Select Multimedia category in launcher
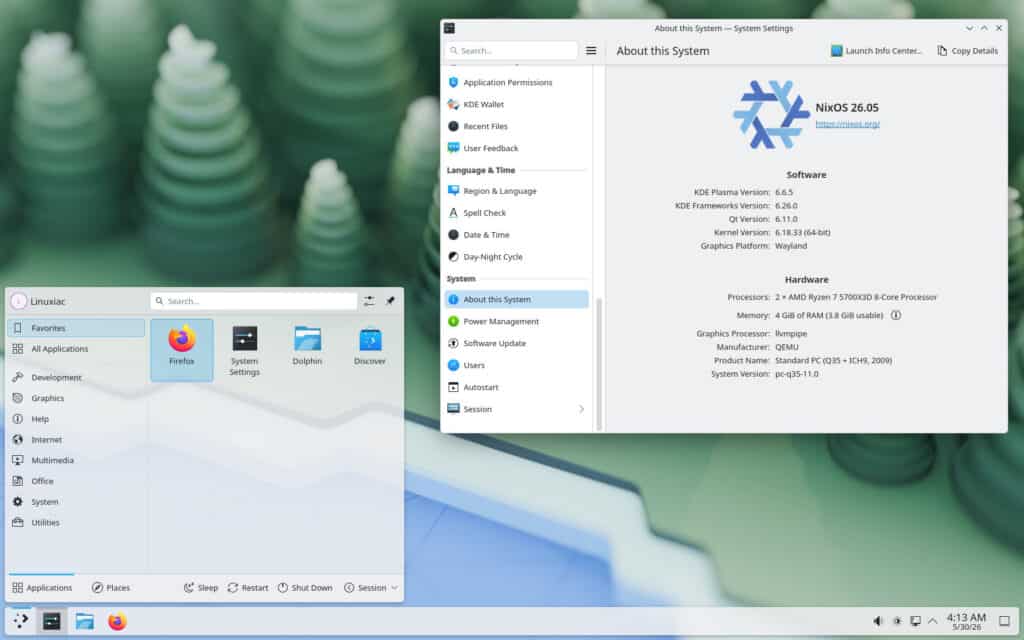1024x640 pixels. click(76, 460)
